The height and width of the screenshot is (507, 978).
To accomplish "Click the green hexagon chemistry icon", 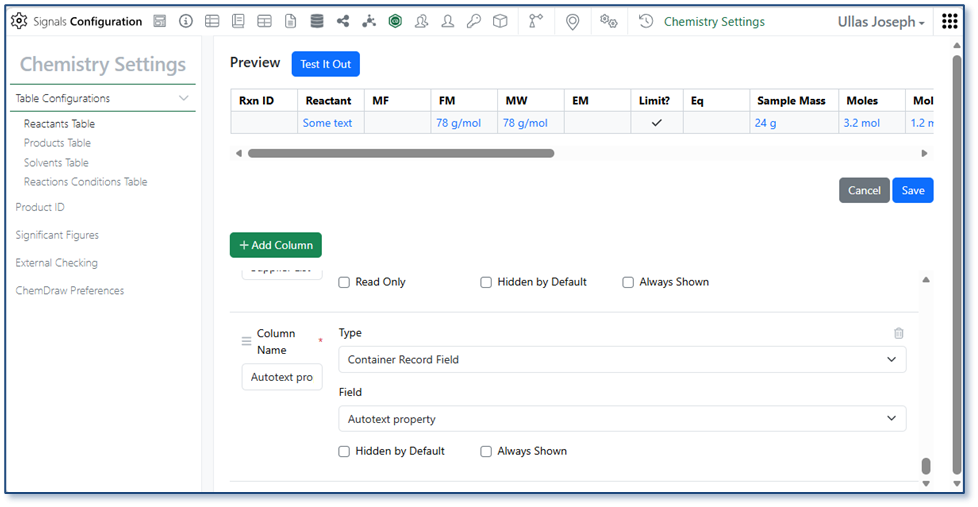I will pyautogui.click(x=395, y=21).
